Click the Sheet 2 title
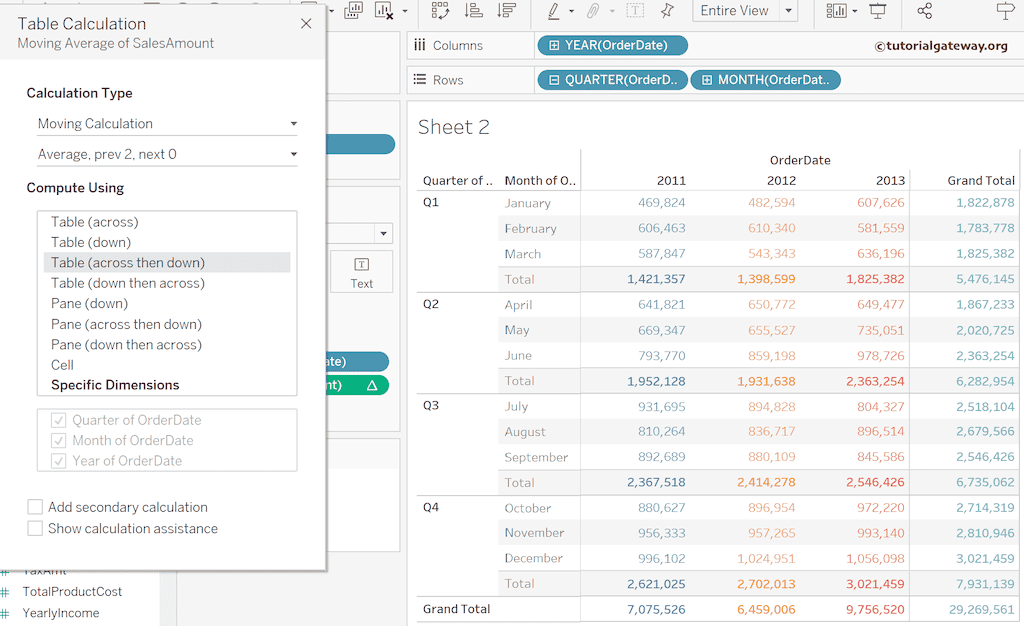Viewport: 1024px width, 626px height. pyautogui.click(x=453, y=127)
